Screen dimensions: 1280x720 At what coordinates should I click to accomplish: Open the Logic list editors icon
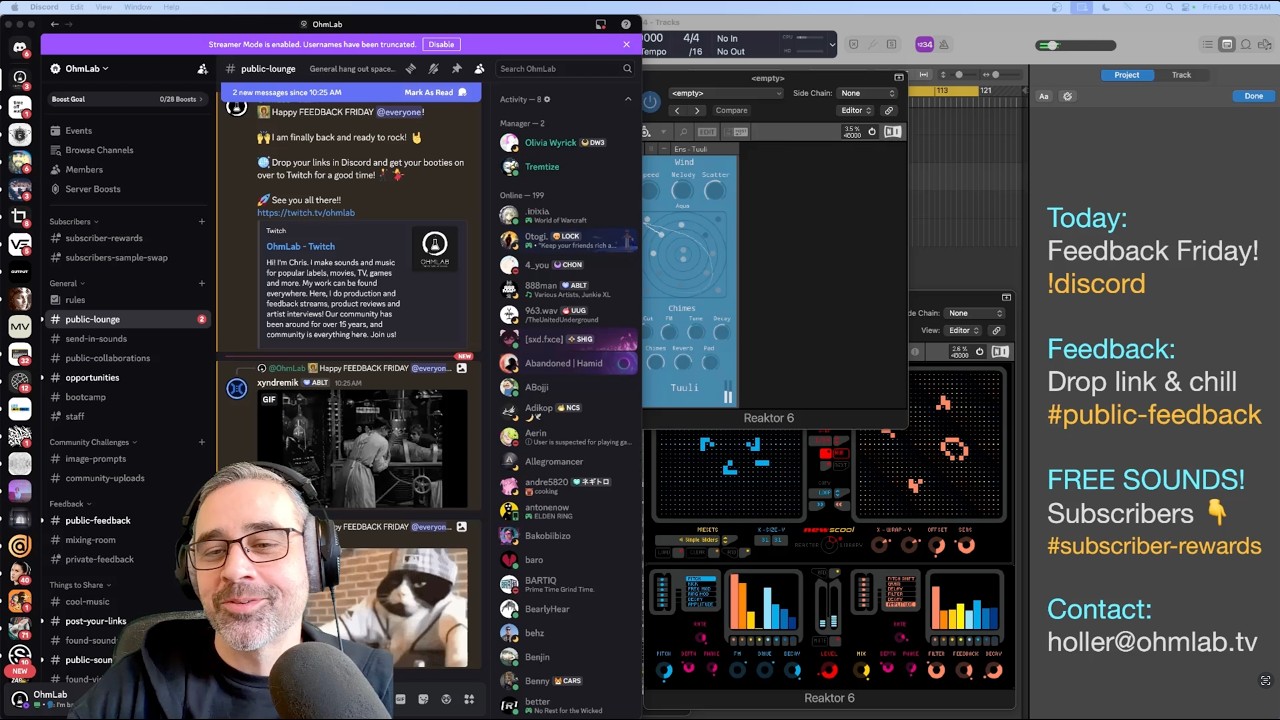pos(1207,44)
